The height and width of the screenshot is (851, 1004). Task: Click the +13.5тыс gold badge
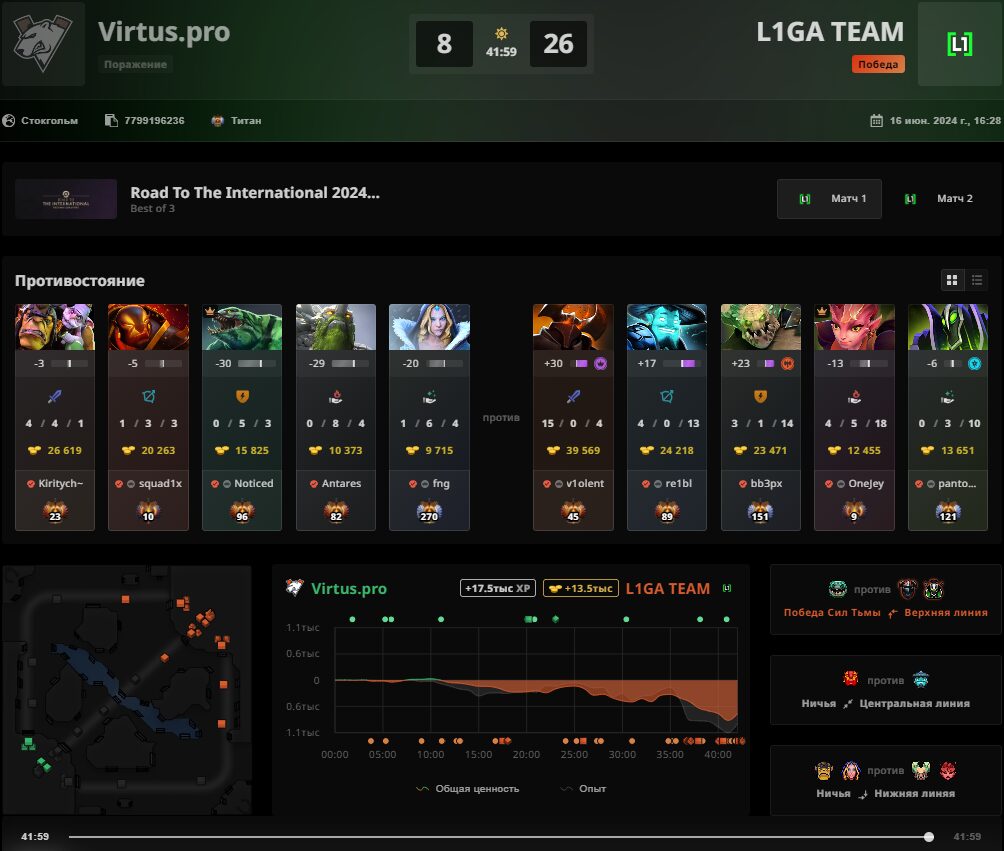point(581,588)
